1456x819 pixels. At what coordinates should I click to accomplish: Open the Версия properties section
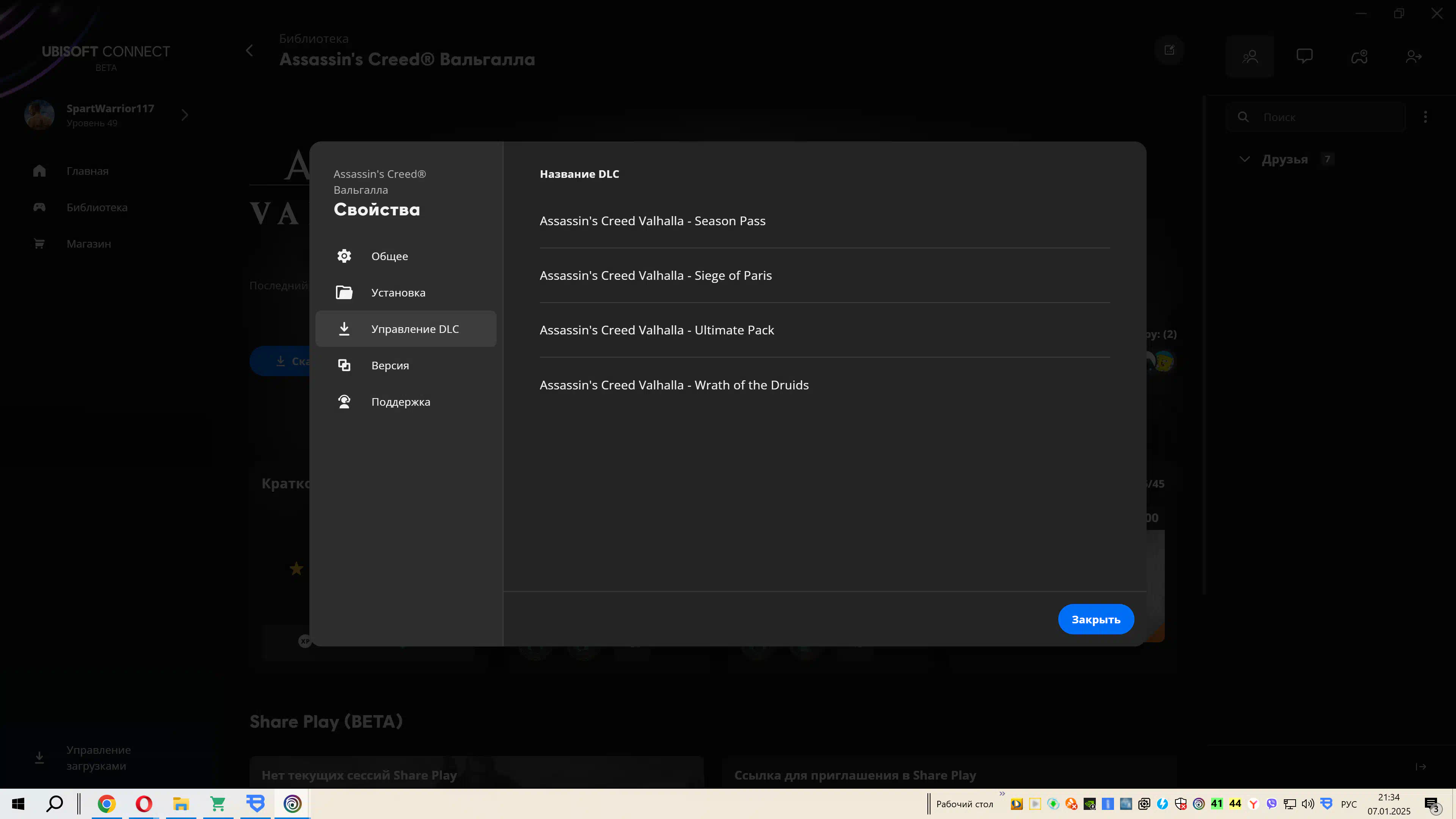(406, 365)
